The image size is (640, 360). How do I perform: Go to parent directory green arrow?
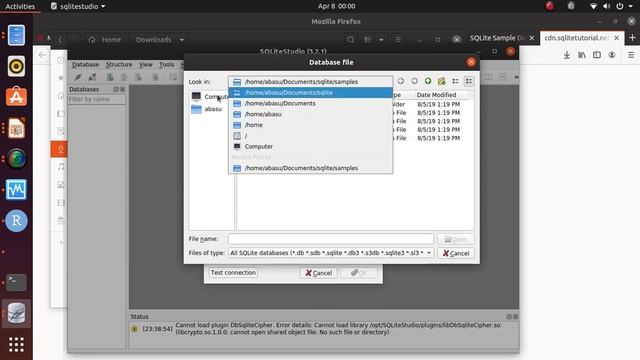428,81
